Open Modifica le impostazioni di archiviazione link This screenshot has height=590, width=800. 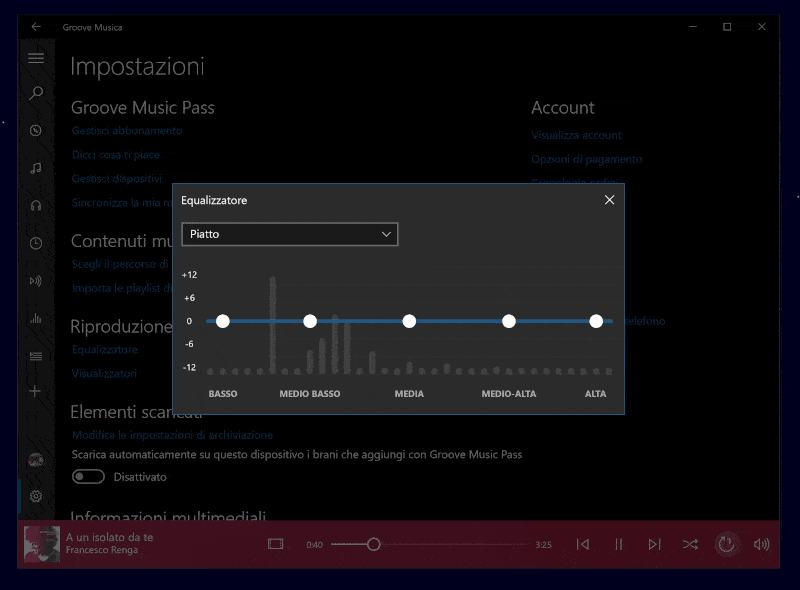(172, 435)
